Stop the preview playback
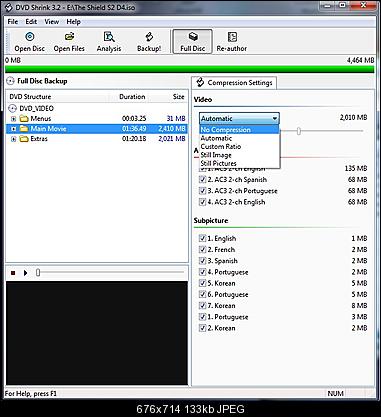This screenshot has height=417, width=381. click(13, 273)
